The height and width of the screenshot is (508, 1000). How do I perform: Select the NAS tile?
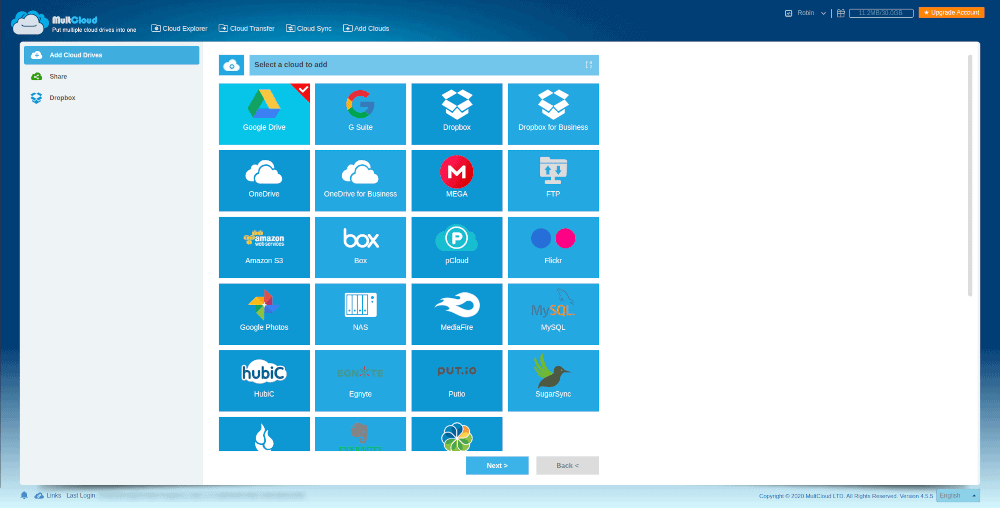(x=360, y=314)
